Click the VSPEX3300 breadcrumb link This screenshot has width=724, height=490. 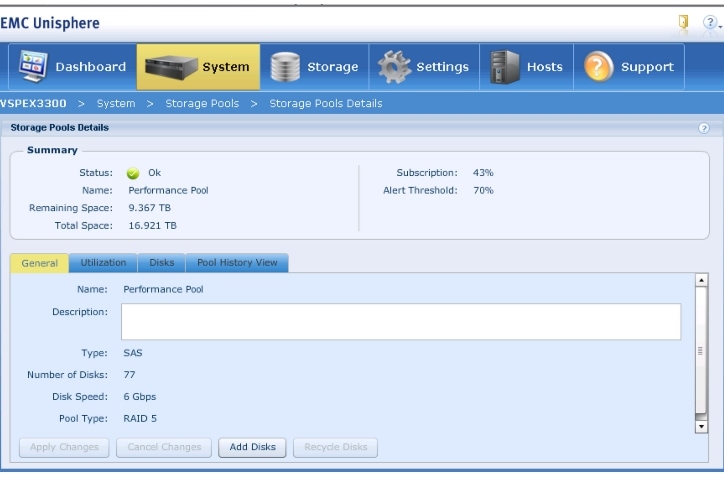[33, 103]
